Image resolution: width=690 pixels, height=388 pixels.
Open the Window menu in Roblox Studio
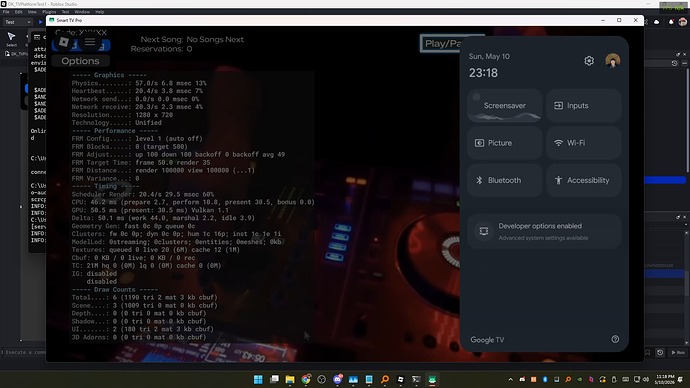pyautogui.click(x=82, y=12)
